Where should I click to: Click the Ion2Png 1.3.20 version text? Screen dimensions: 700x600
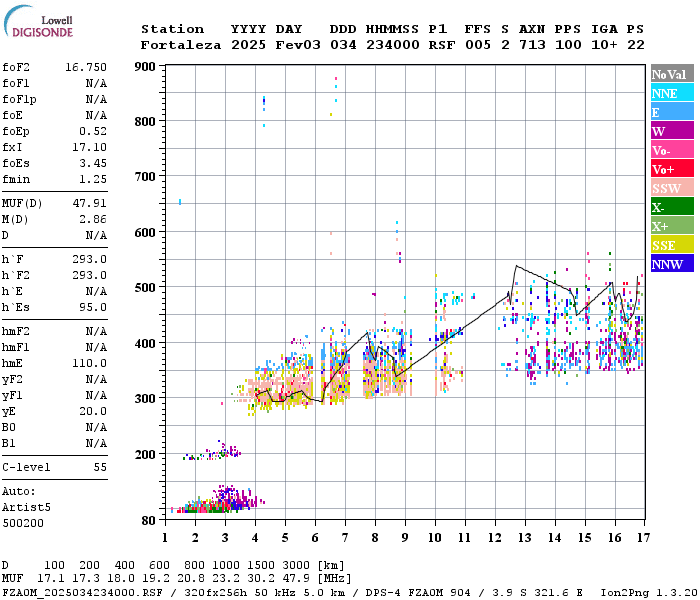tap(649, 593)
